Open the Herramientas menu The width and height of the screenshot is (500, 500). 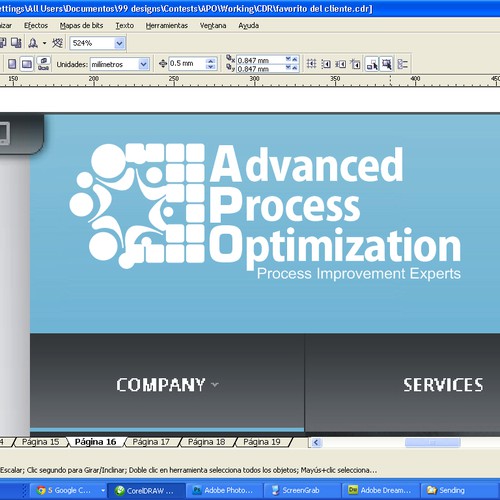click(x=167, y=26)
